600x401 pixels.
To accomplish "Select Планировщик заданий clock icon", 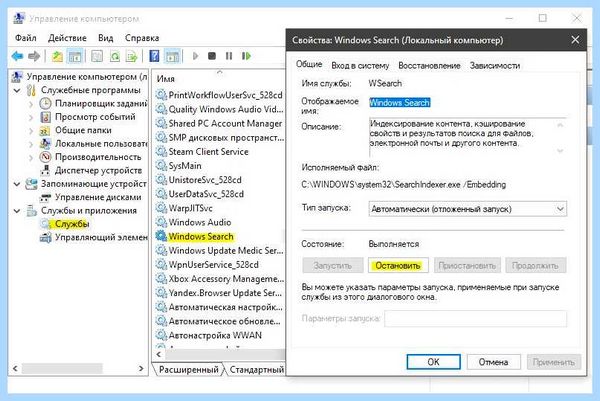I will (45, 103).
